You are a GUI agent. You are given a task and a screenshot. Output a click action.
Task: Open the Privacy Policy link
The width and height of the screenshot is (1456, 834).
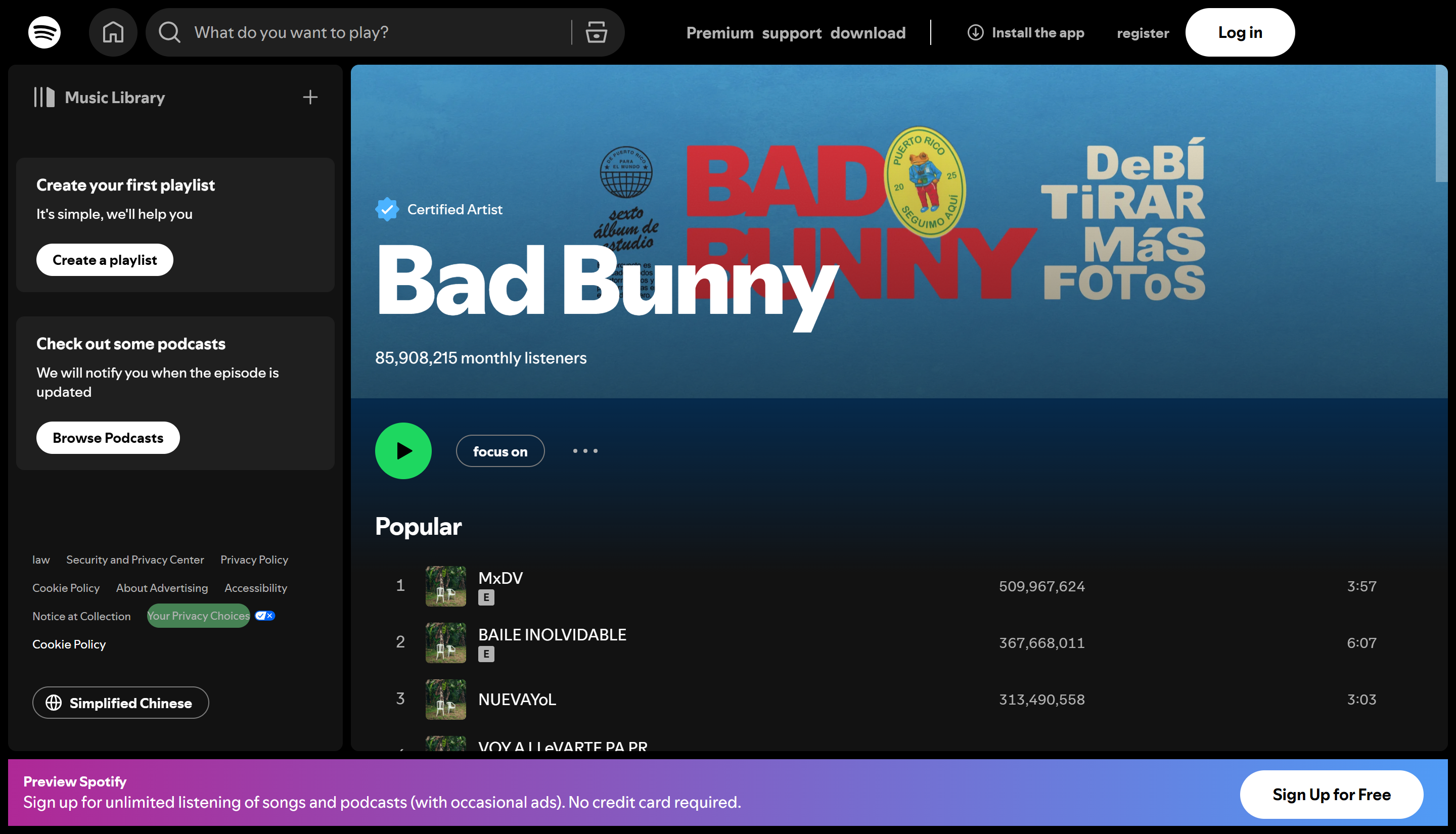(254, 559)
